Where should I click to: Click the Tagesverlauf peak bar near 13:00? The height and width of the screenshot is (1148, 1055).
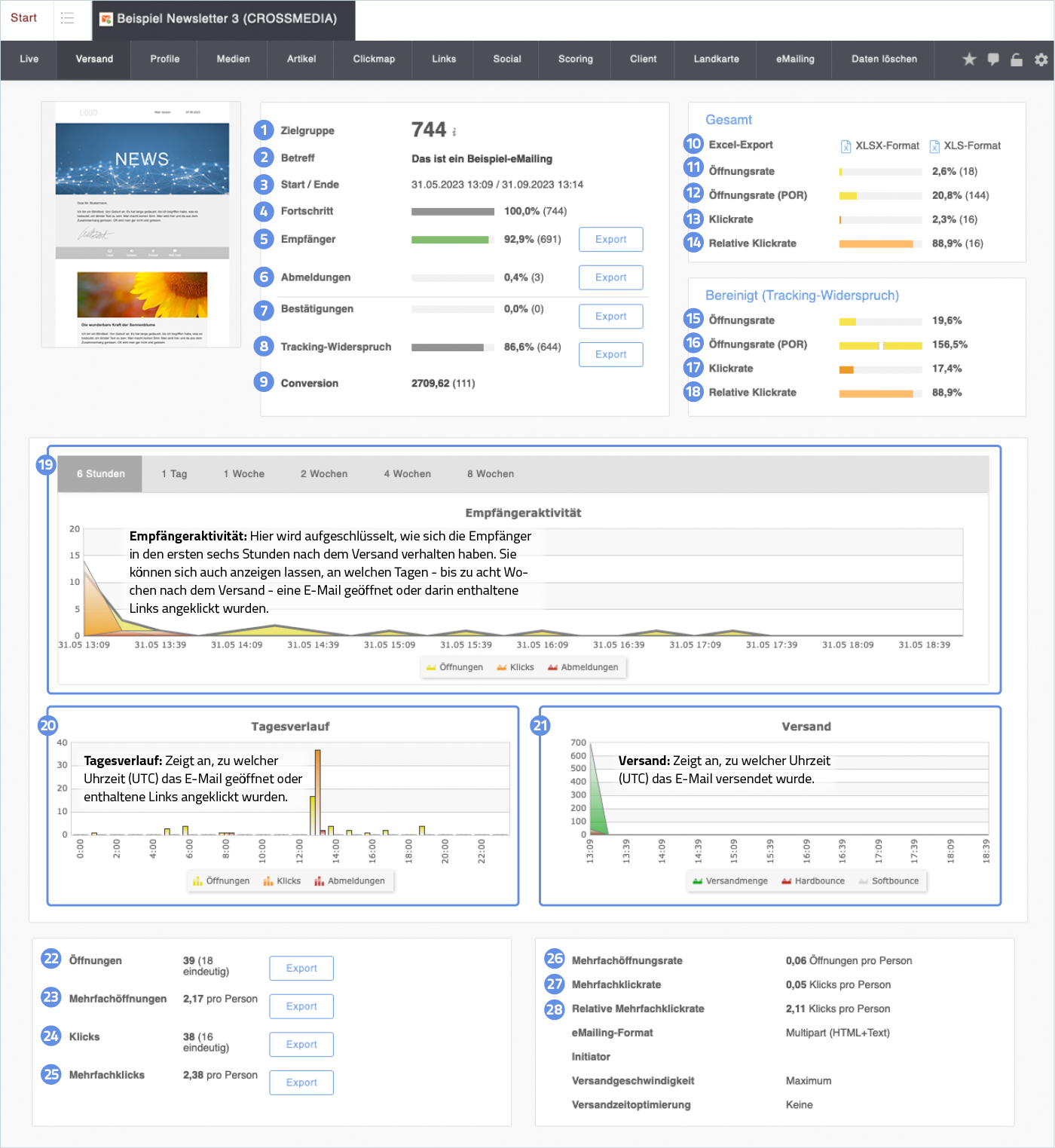click(x=317, y=791)
